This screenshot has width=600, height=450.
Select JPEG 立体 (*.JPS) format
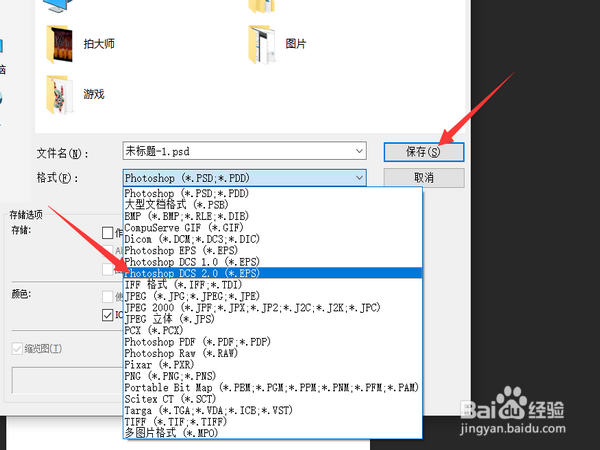point(273,319)
